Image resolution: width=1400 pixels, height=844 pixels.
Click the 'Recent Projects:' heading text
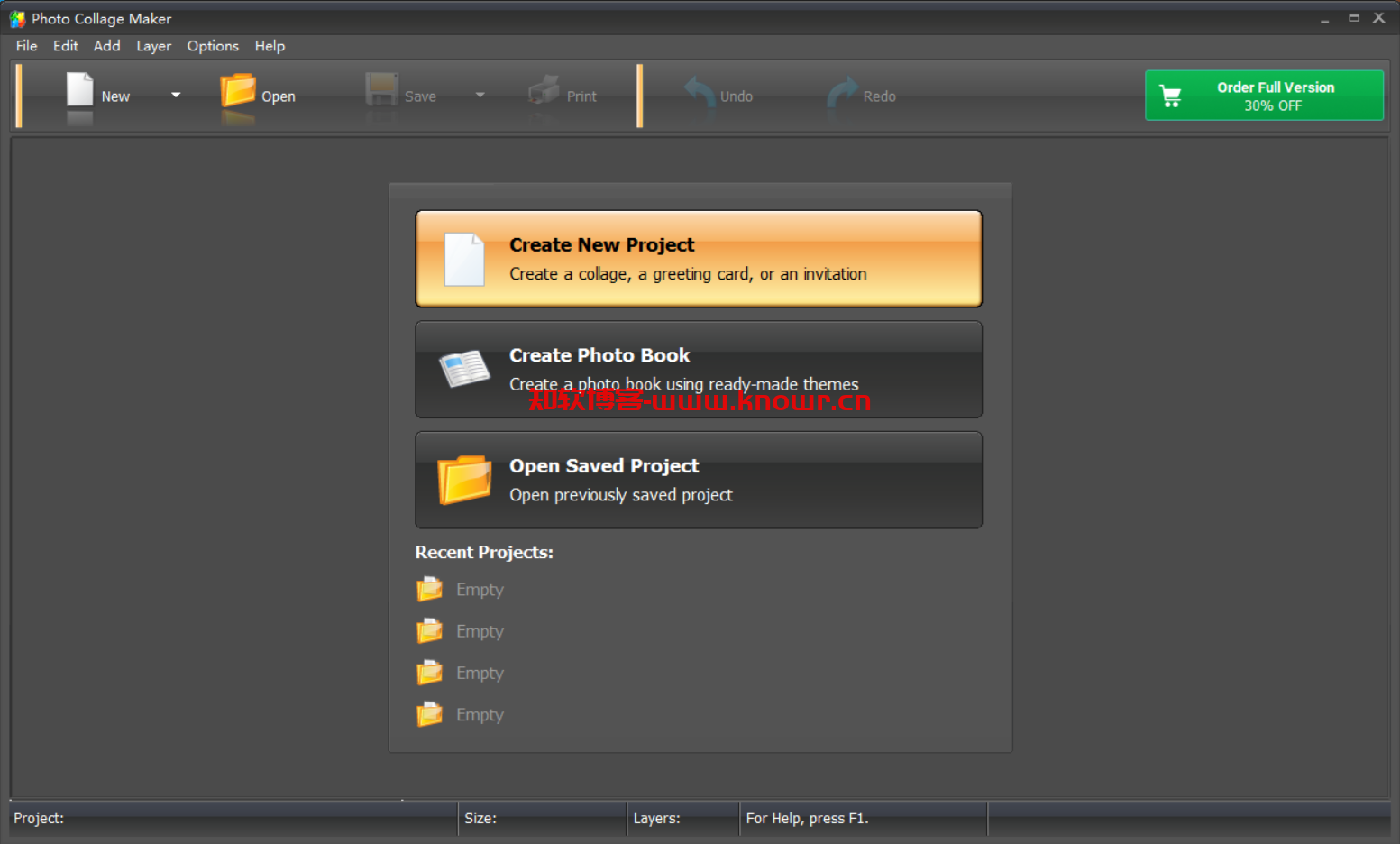(x=484, y=552)
